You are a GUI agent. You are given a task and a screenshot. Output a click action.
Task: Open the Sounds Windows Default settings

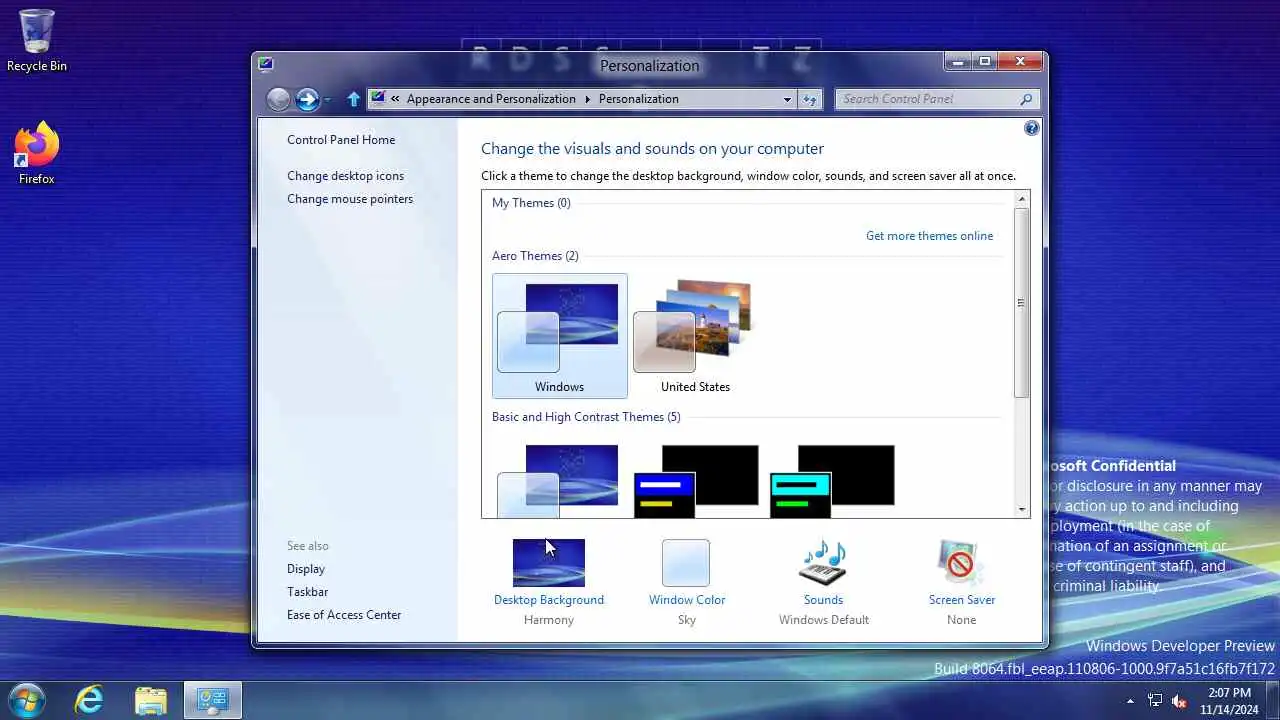click(823, 563)
